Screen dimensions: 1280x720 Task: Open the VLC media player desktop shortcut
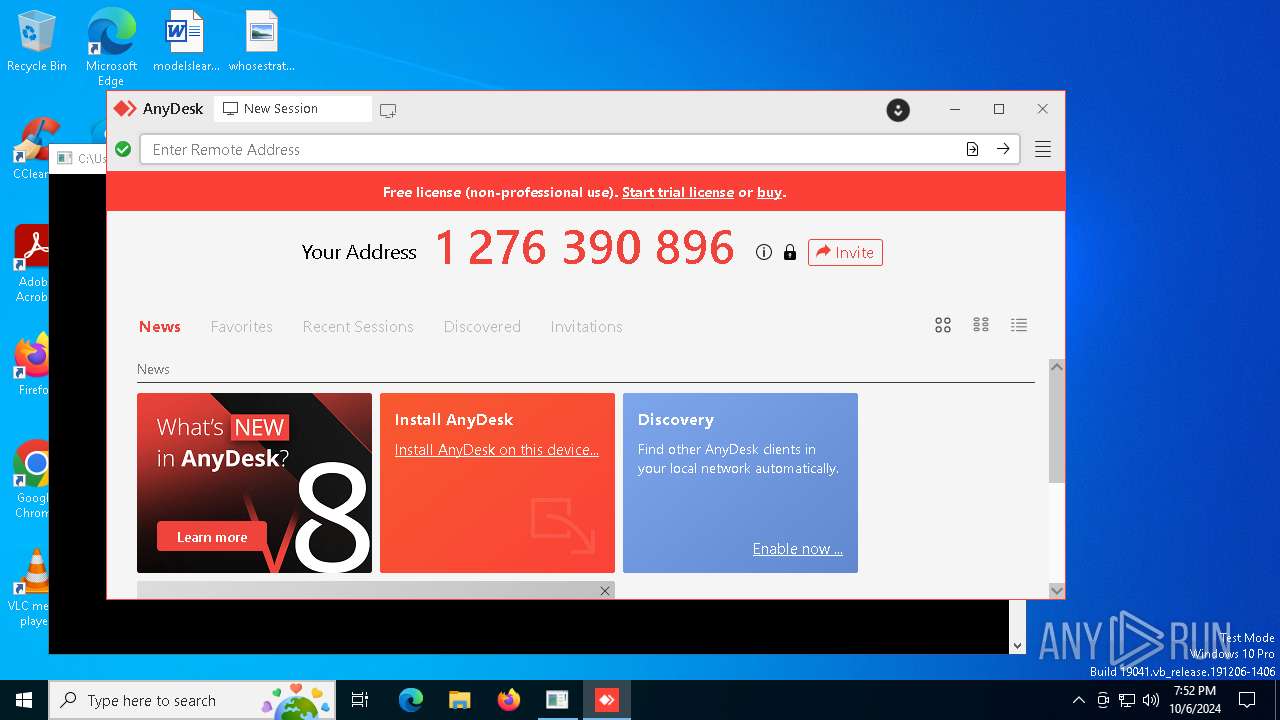[x=33, y=588]
